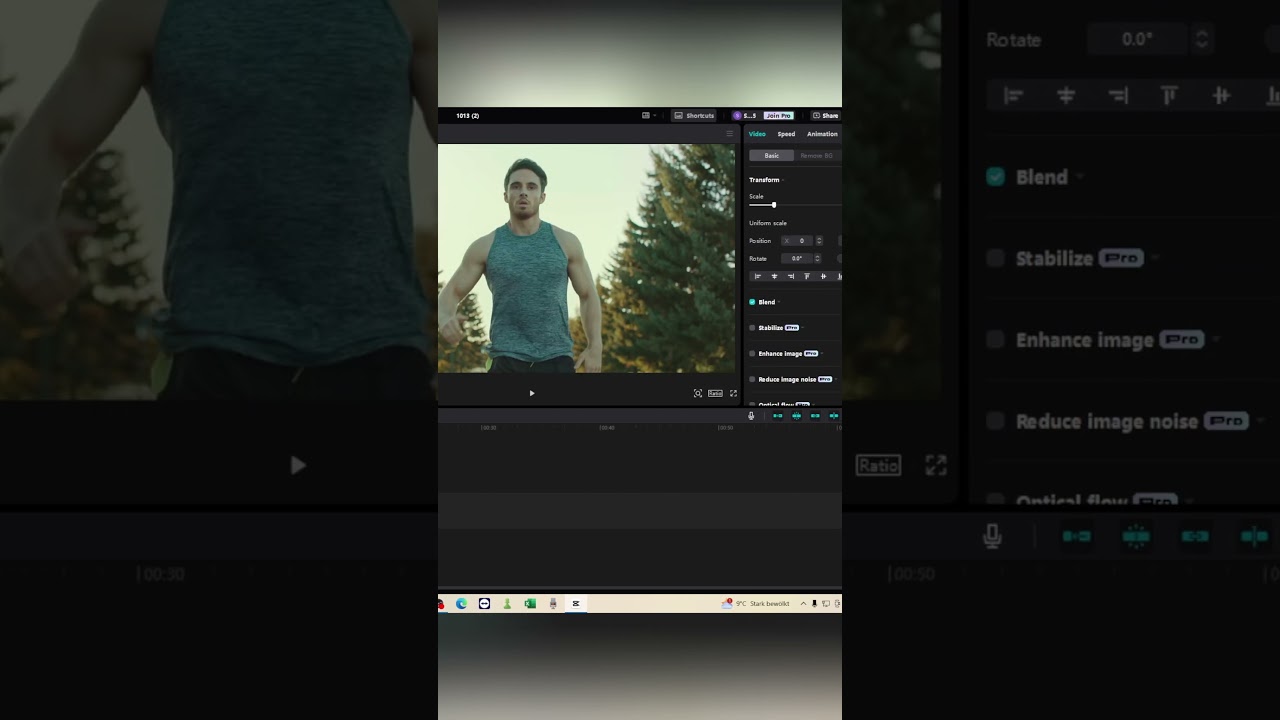
Task: Open the layout switcher icon in top bar
Action: [x=646, y=116]
